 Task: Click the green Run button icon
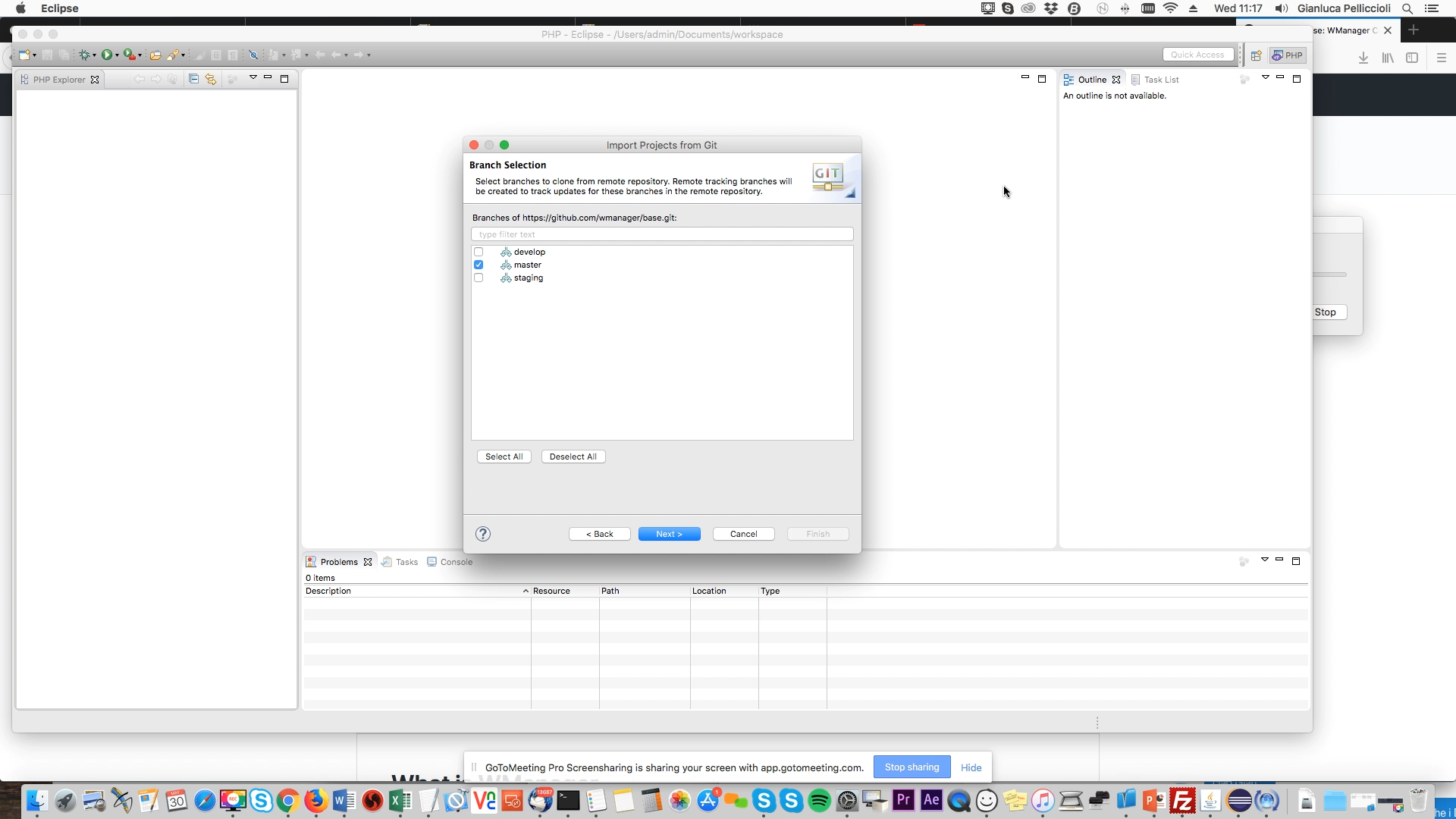tap(107, 55)
